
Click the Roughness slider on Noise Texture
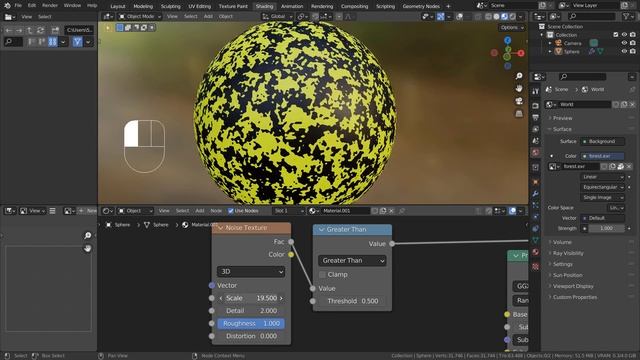tap(251, 324)
